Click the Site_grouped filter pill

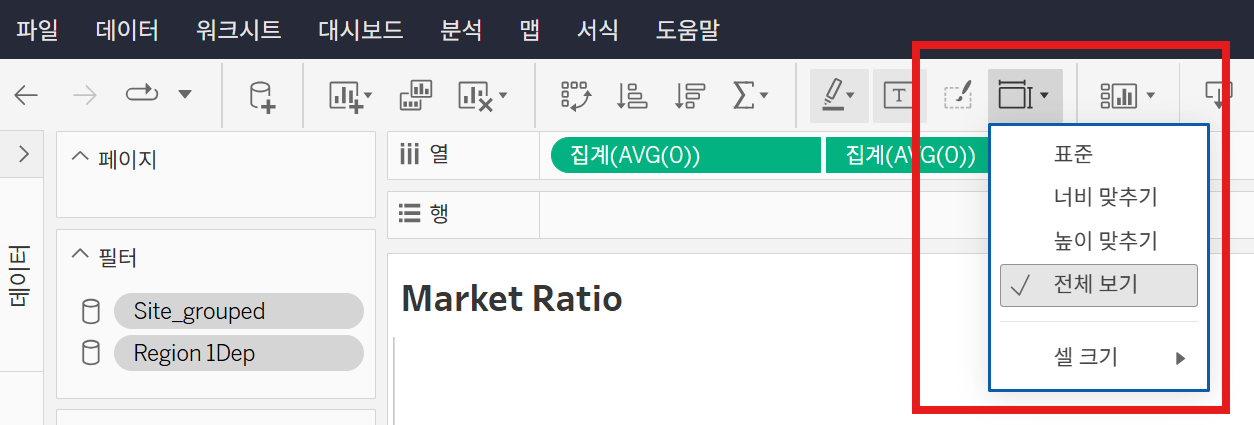click(x=238, y=311)
